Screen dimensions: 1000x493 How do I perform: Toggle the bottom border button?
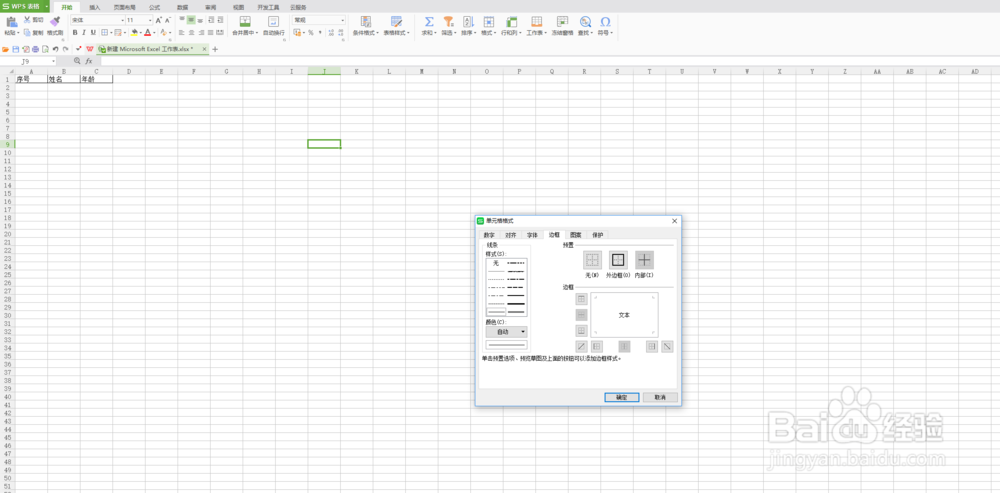coord(581,330)
